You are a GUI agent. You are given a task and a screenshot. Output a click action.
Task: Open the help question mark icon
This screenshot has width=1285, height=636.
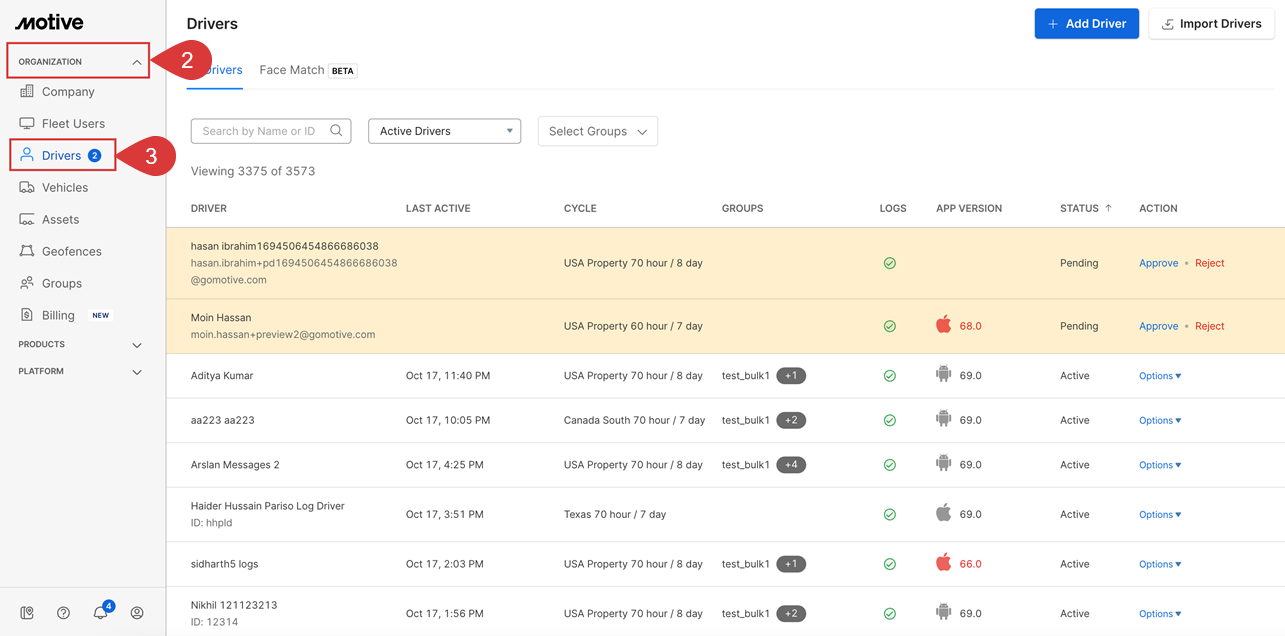click(63, 613)
